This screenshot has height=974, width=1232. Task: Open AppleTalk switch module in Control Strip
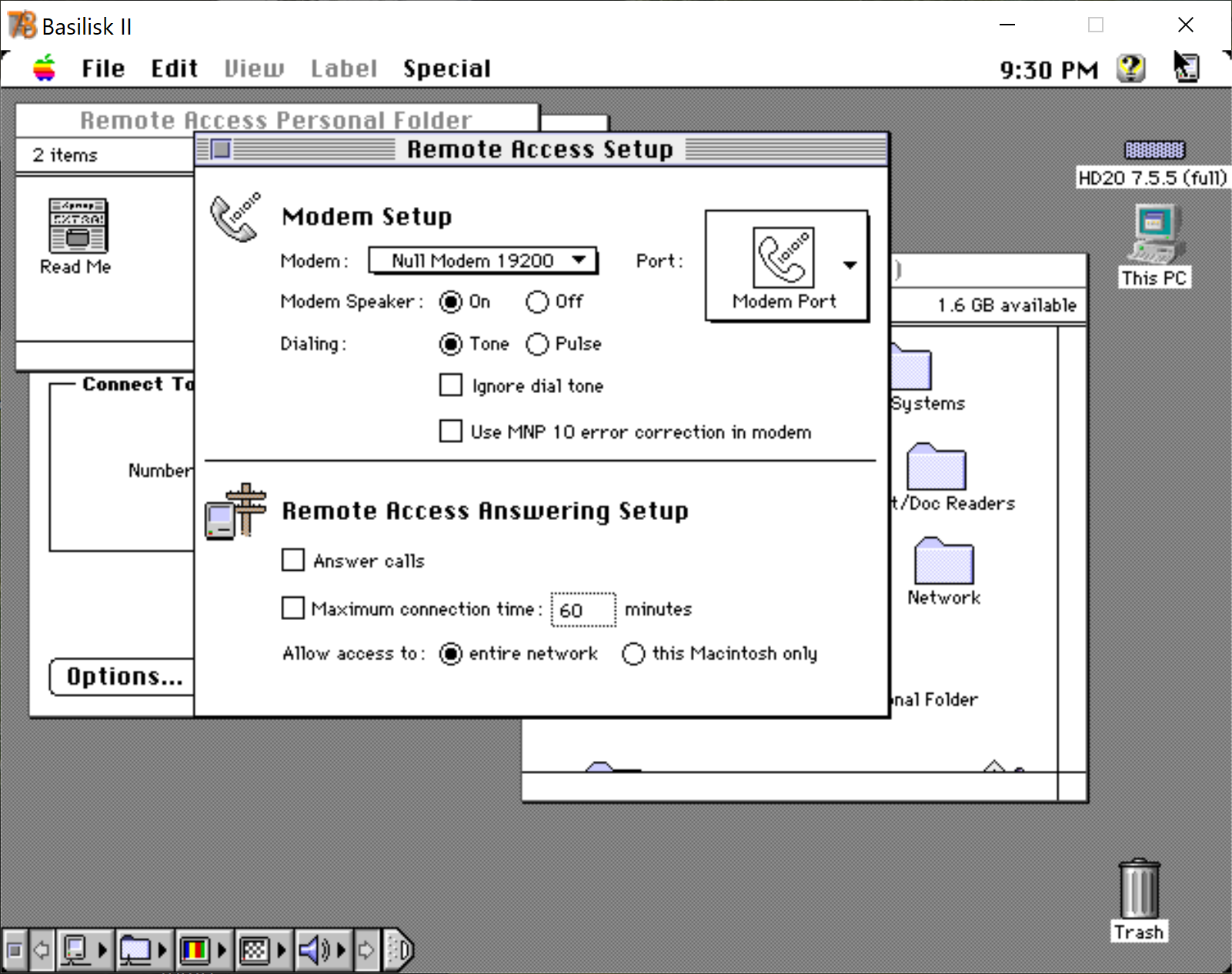pyautogui.click(x=75, y=951)
